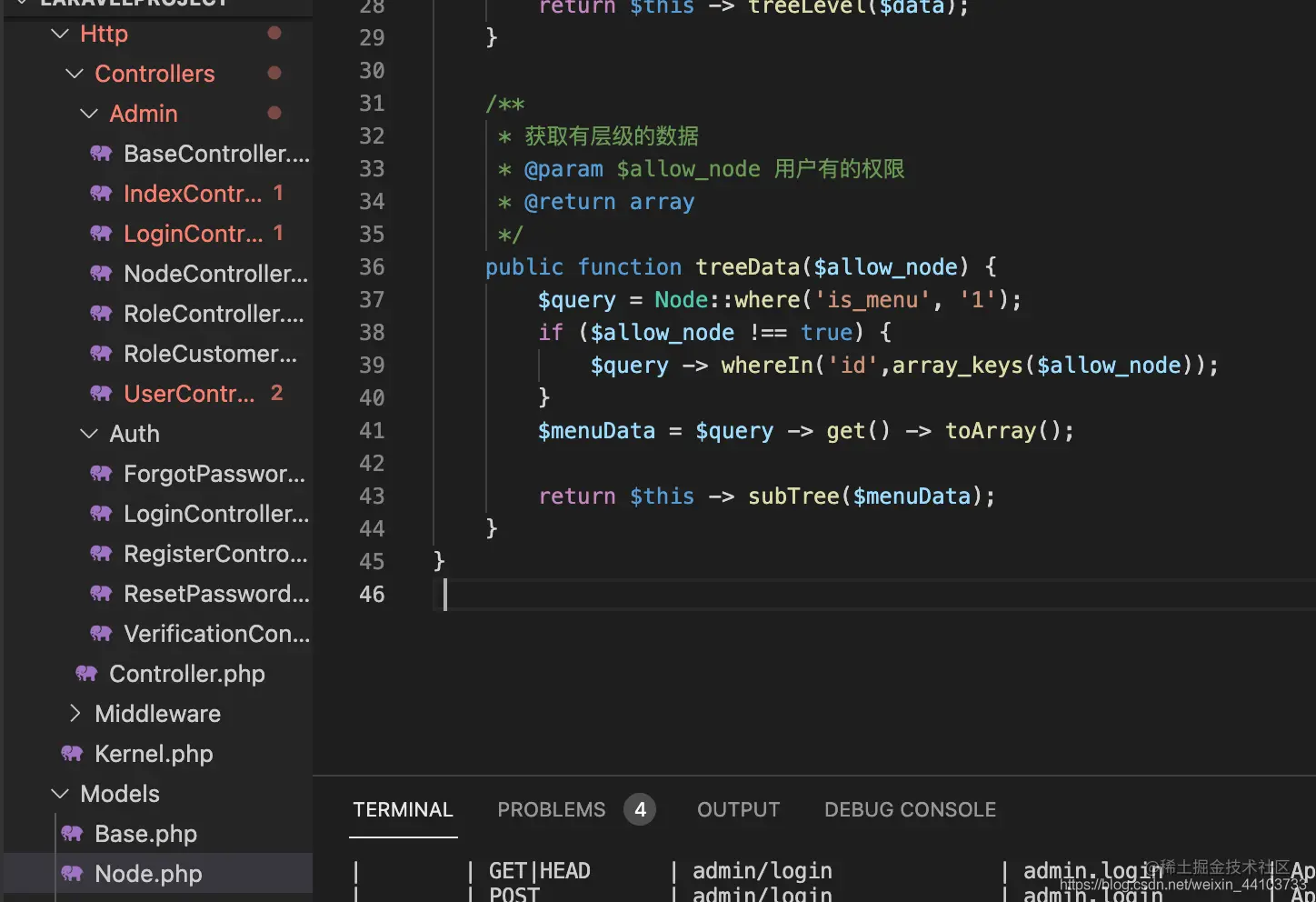
Task: Click array_keys call on line 39
Action: coord(957,365)
